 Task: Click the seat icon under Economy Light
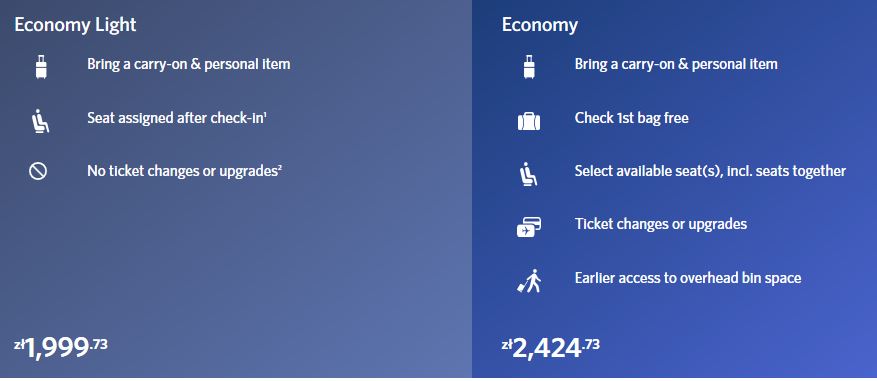point(40,121)
